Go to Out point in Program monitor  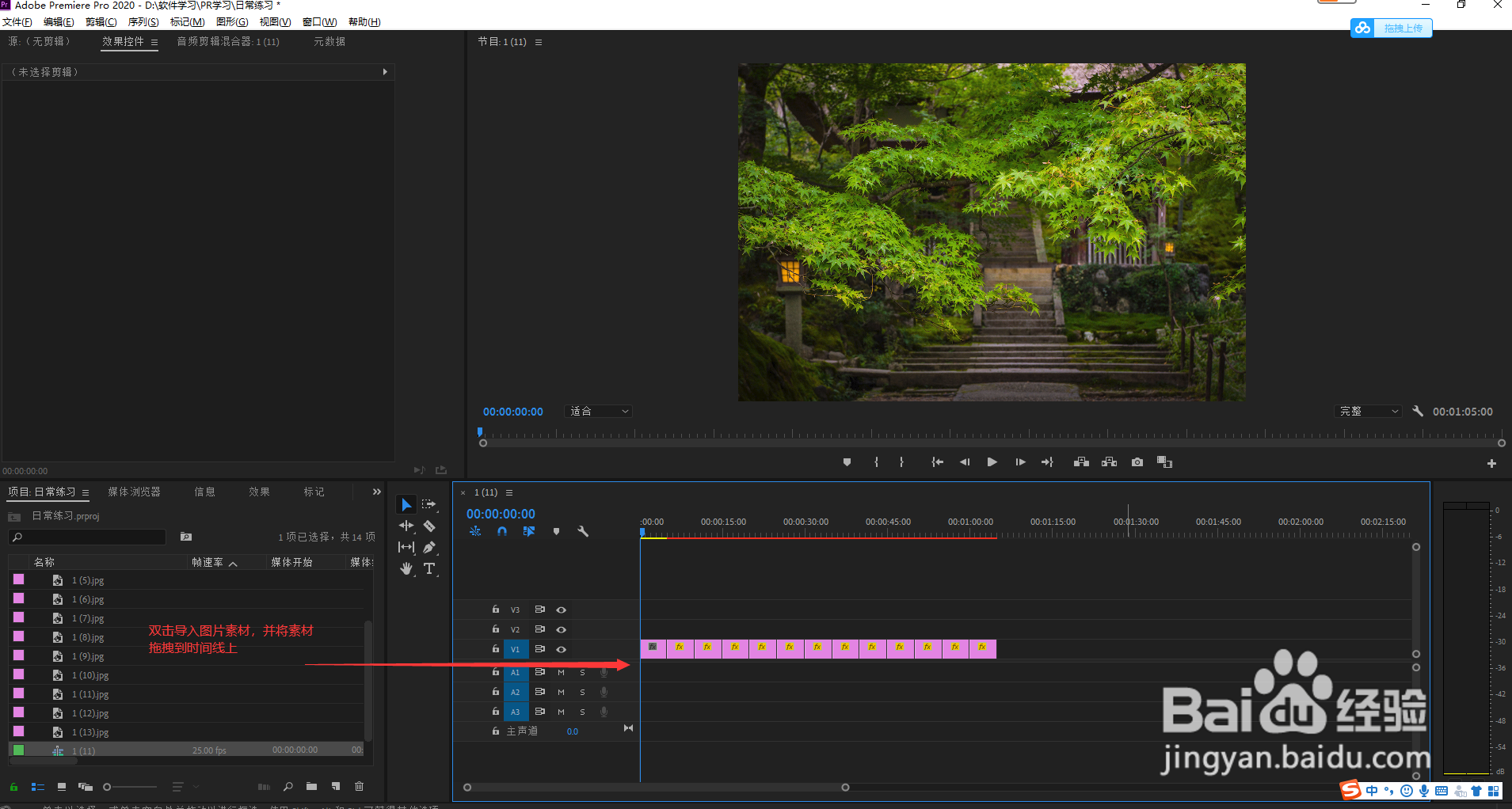[x=1047, y=462]
